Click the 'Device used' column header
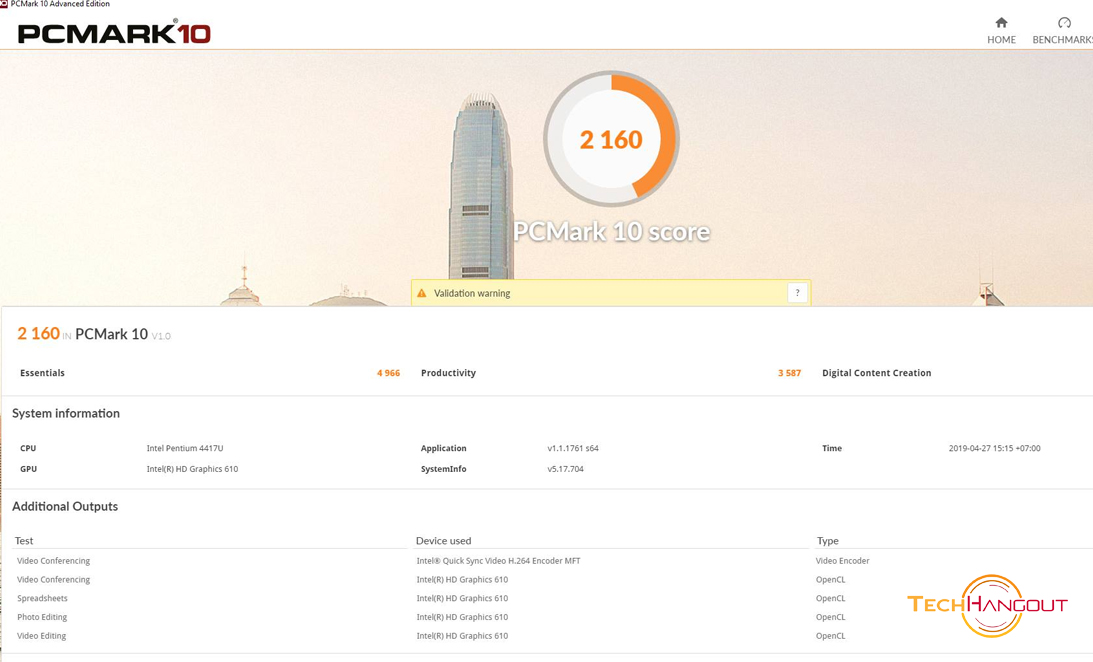This screenshot has height=662, width=1093. (443, 541)
